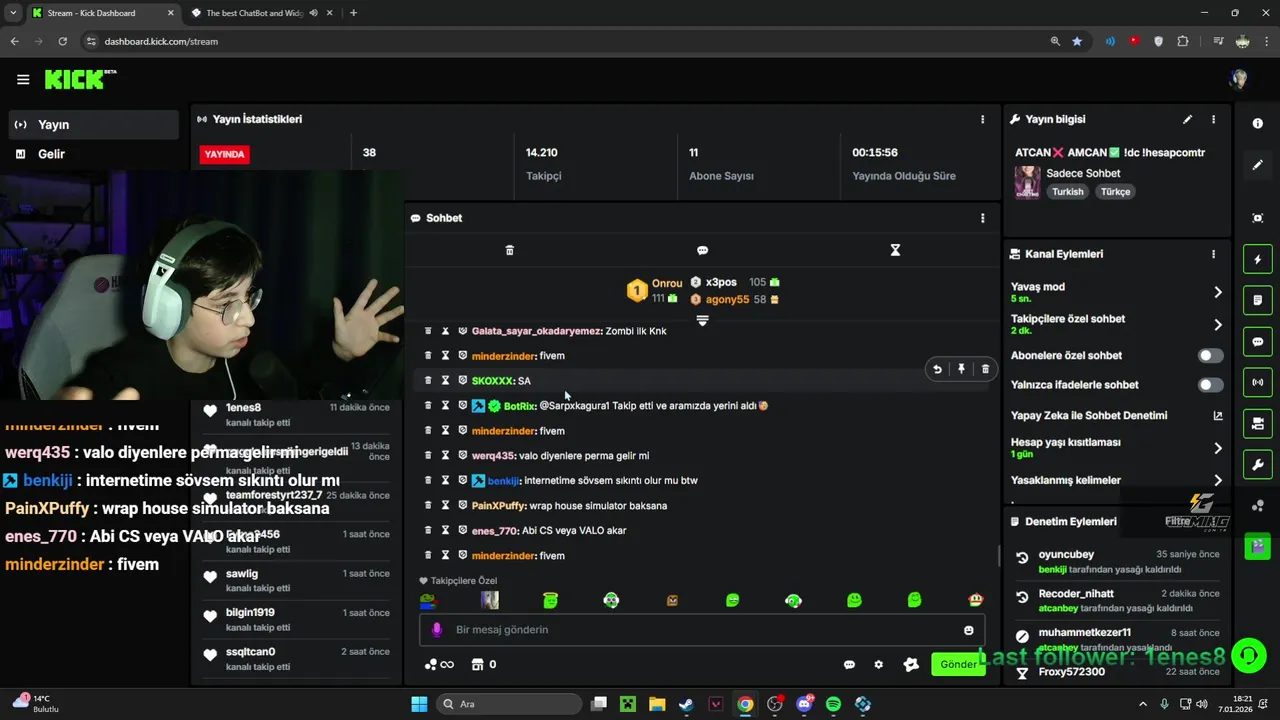
Task: Click the trash icon in the chat toolbar
Action: [x=509, y=250]
